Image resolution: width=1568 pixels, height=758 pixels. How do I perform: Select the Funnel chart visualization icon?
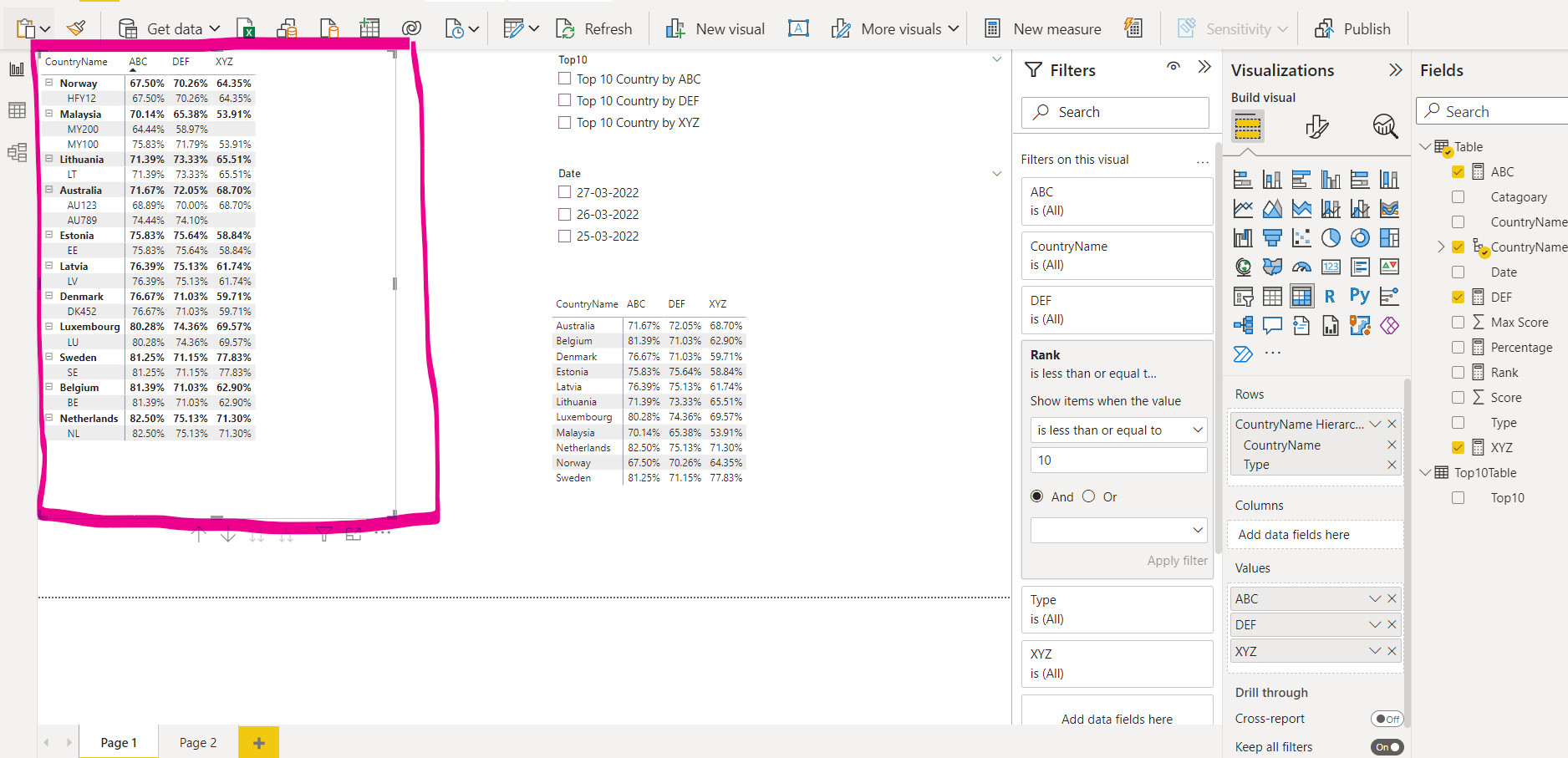coord(1272,238)
